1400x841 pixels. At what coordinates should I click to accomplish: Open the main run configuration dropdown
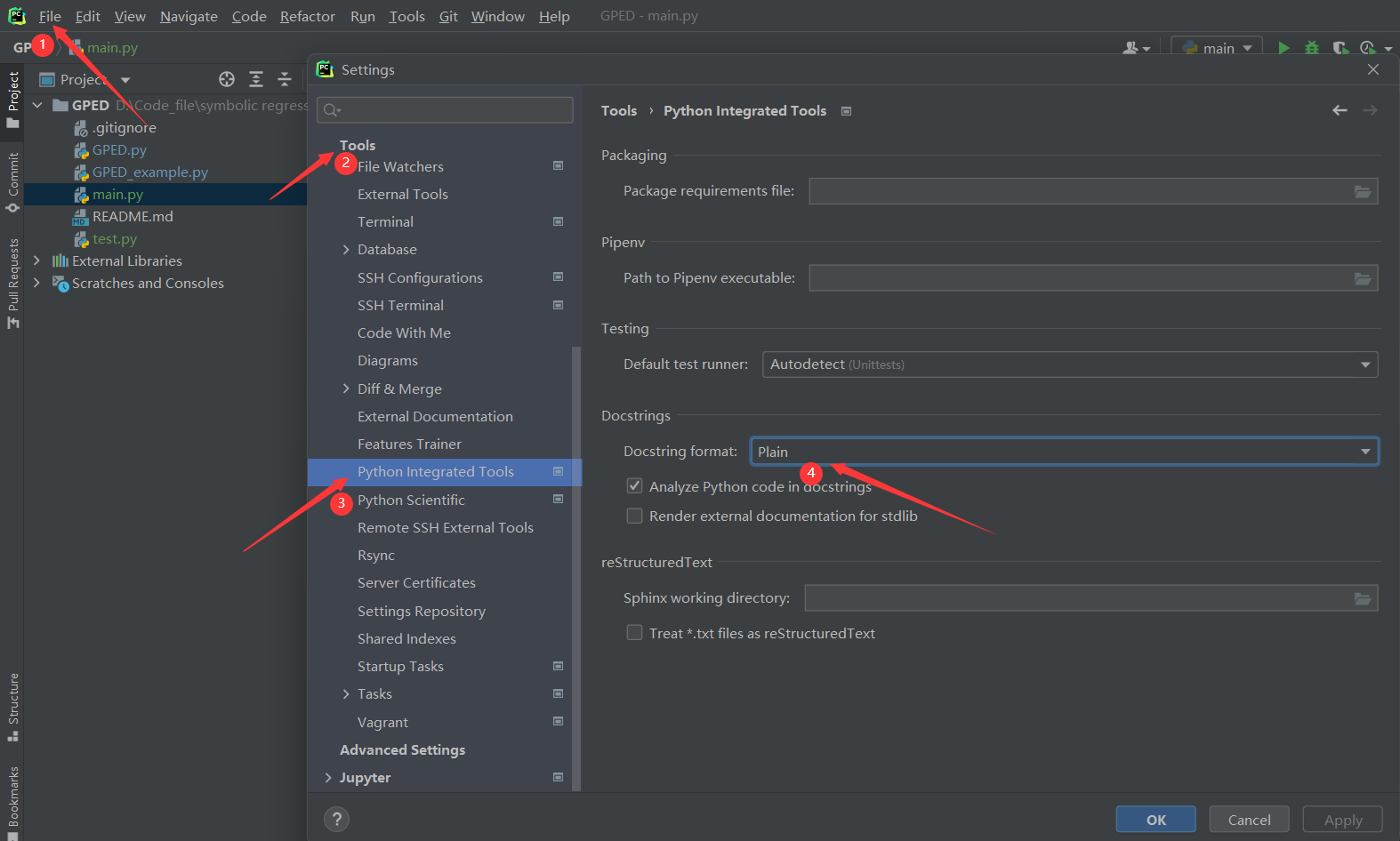click(1217, 48)
